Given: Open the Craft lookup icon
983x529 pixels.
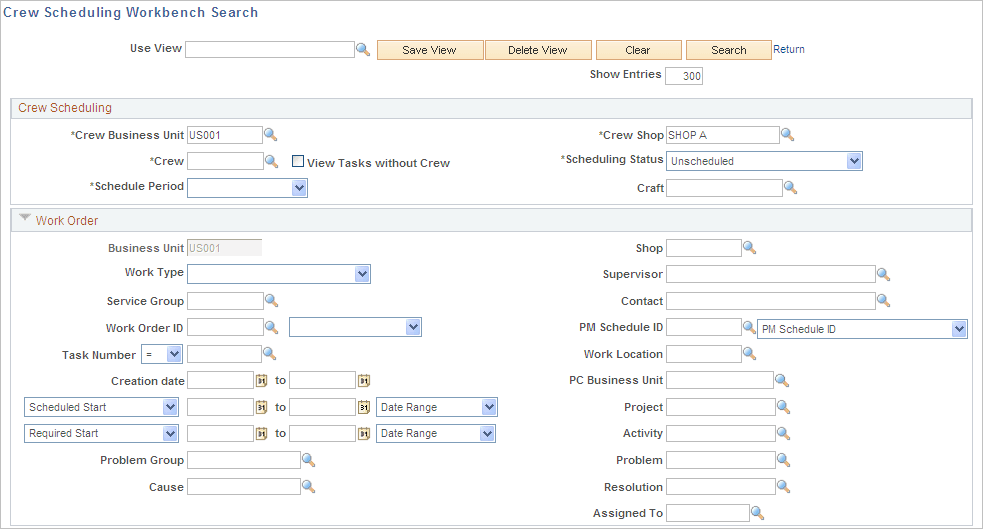Looking at the screenshot, I should [x=791, y=187].
